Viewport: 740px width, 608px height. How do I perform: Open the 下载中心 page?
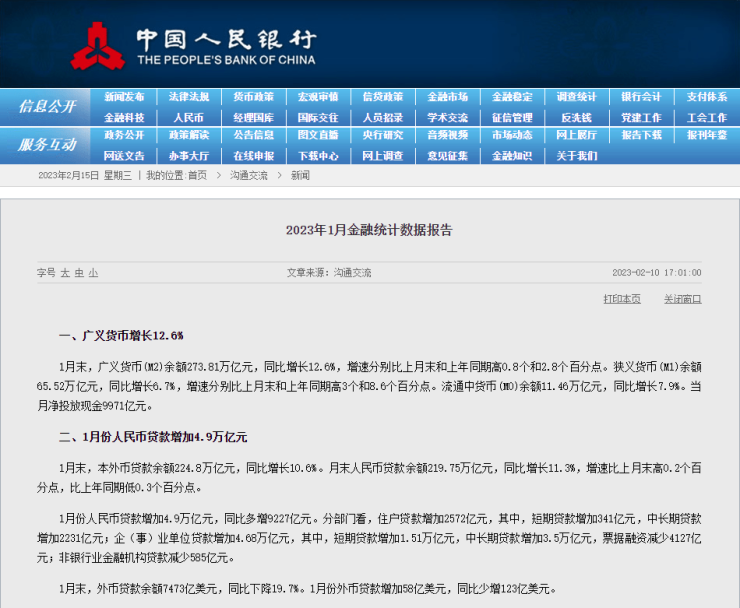tap(318, 156)
